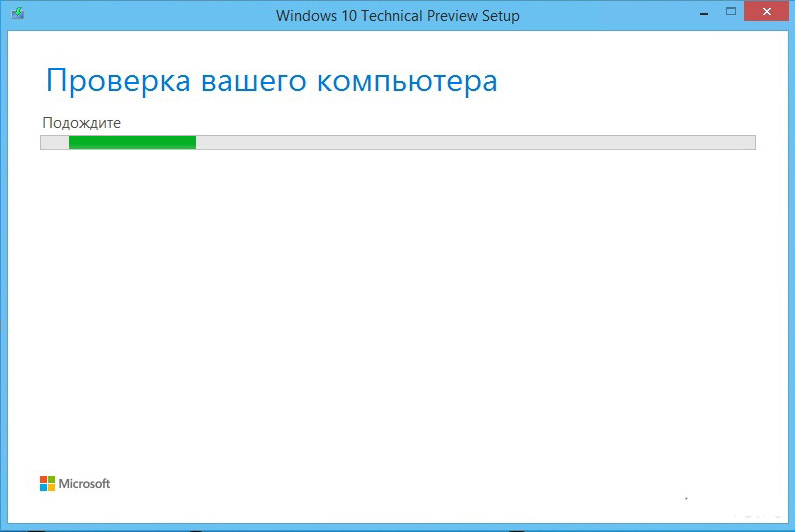Click the setup icon in title bar

click(18, 12)
